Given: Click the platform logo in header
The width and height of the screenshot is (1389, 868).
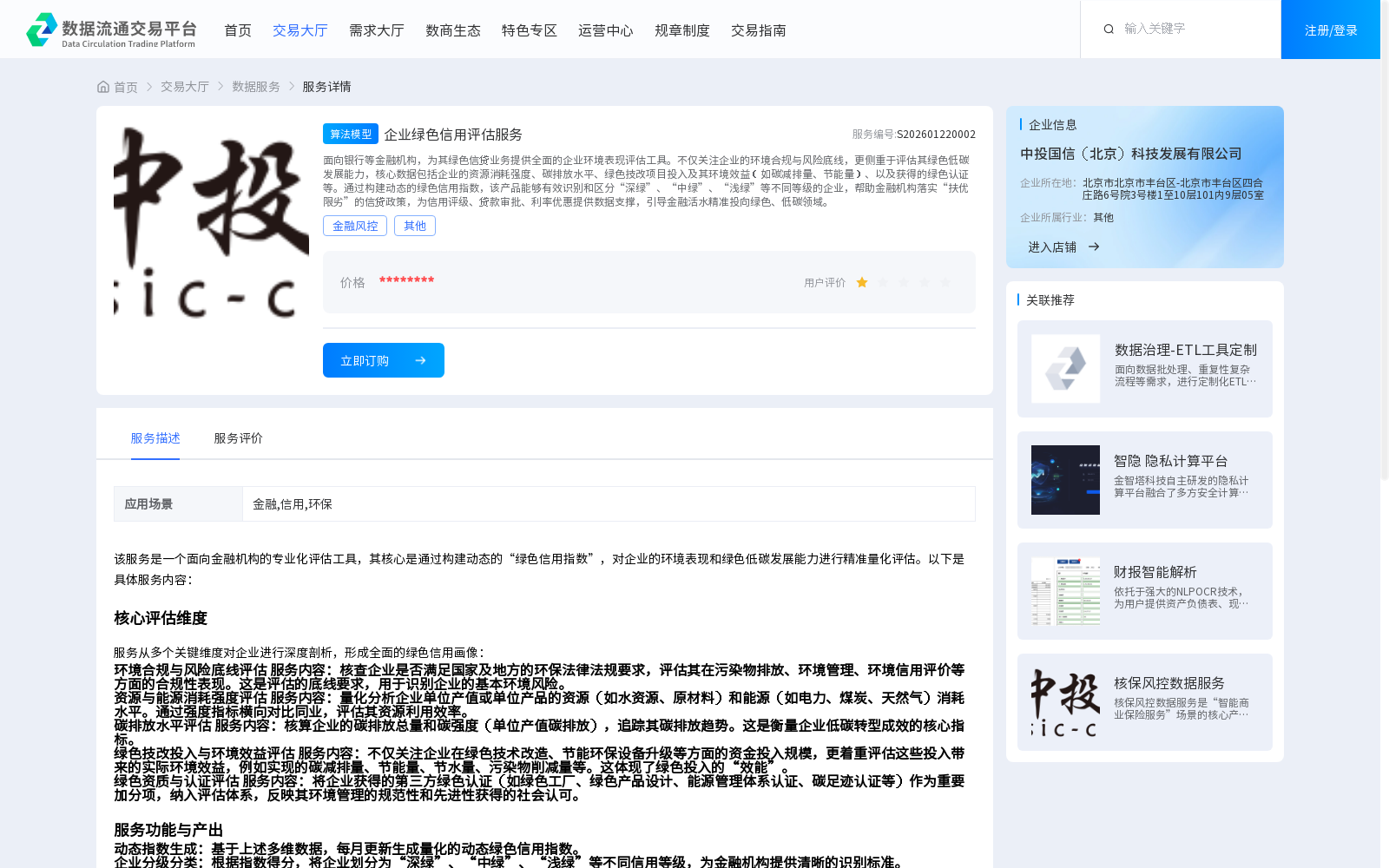Looking at the screenshot, I should coord(111,30).
